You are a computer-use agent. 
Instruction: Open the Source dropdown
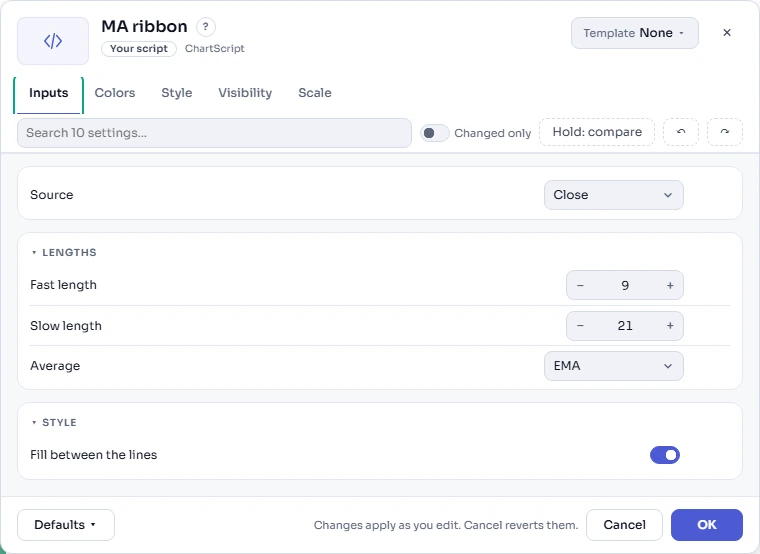click(614, 195)
